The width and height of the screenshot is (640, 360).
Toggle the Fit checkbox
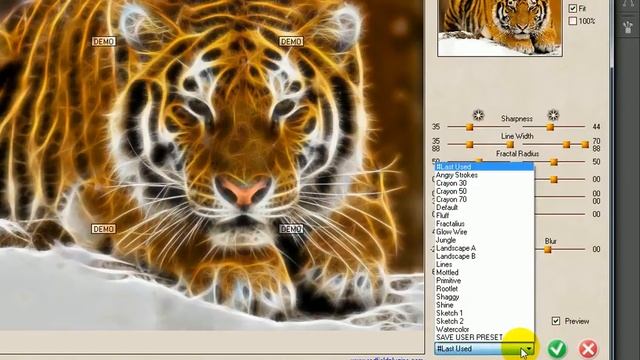tap(573, 8)
